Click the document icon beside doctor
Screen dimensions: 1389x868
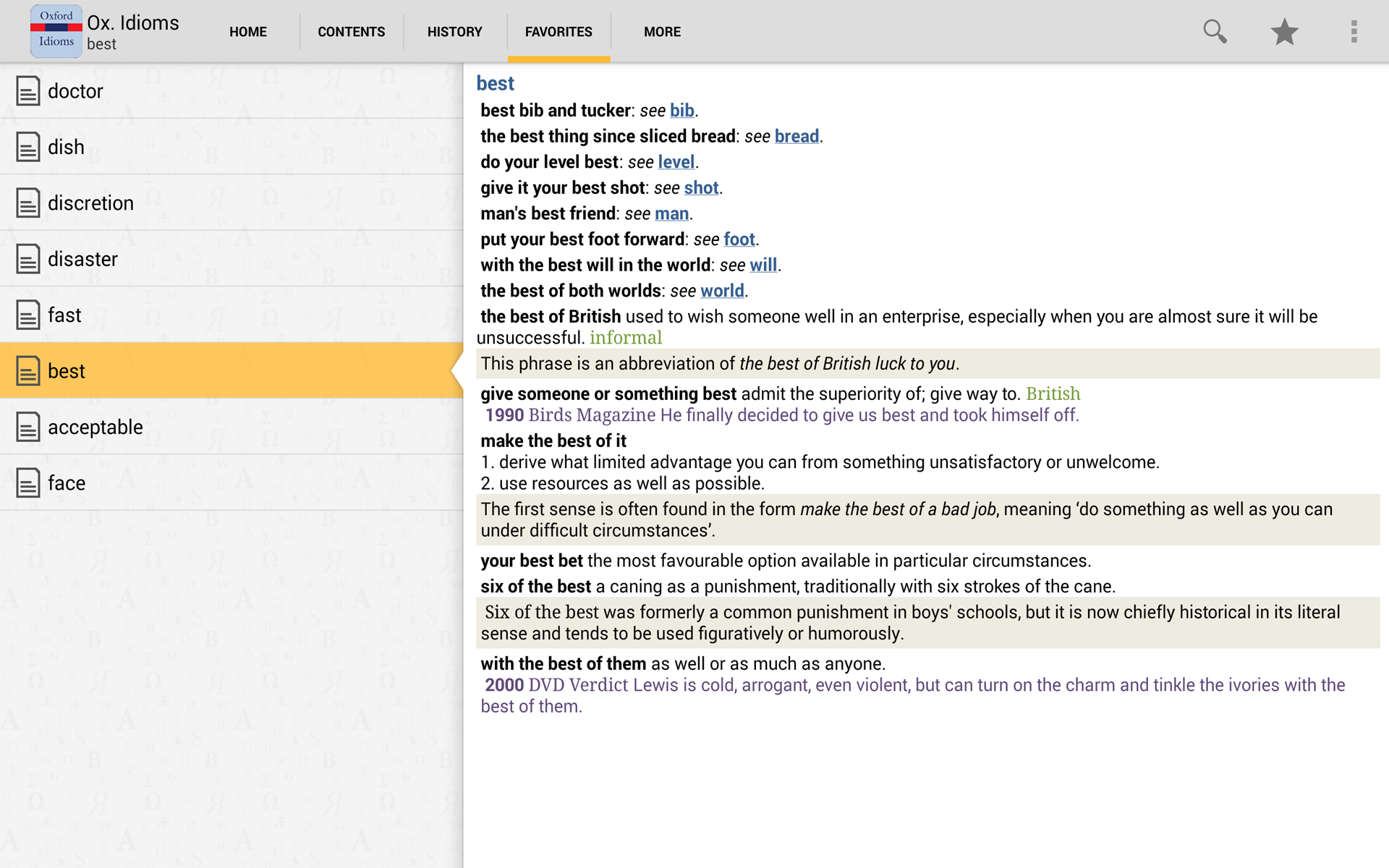pyautogui.click(x=27, y=90)
